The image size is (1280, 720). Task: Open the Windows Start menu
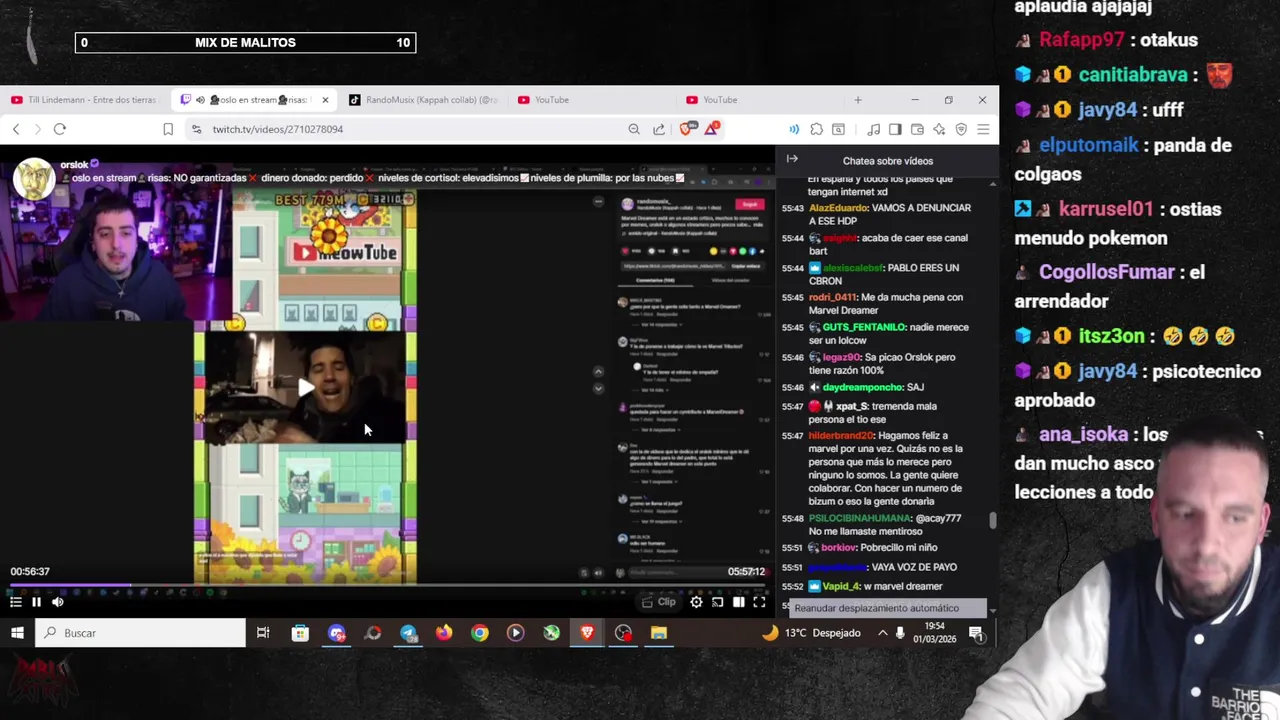pyautogui.click(x=17, y=633)
